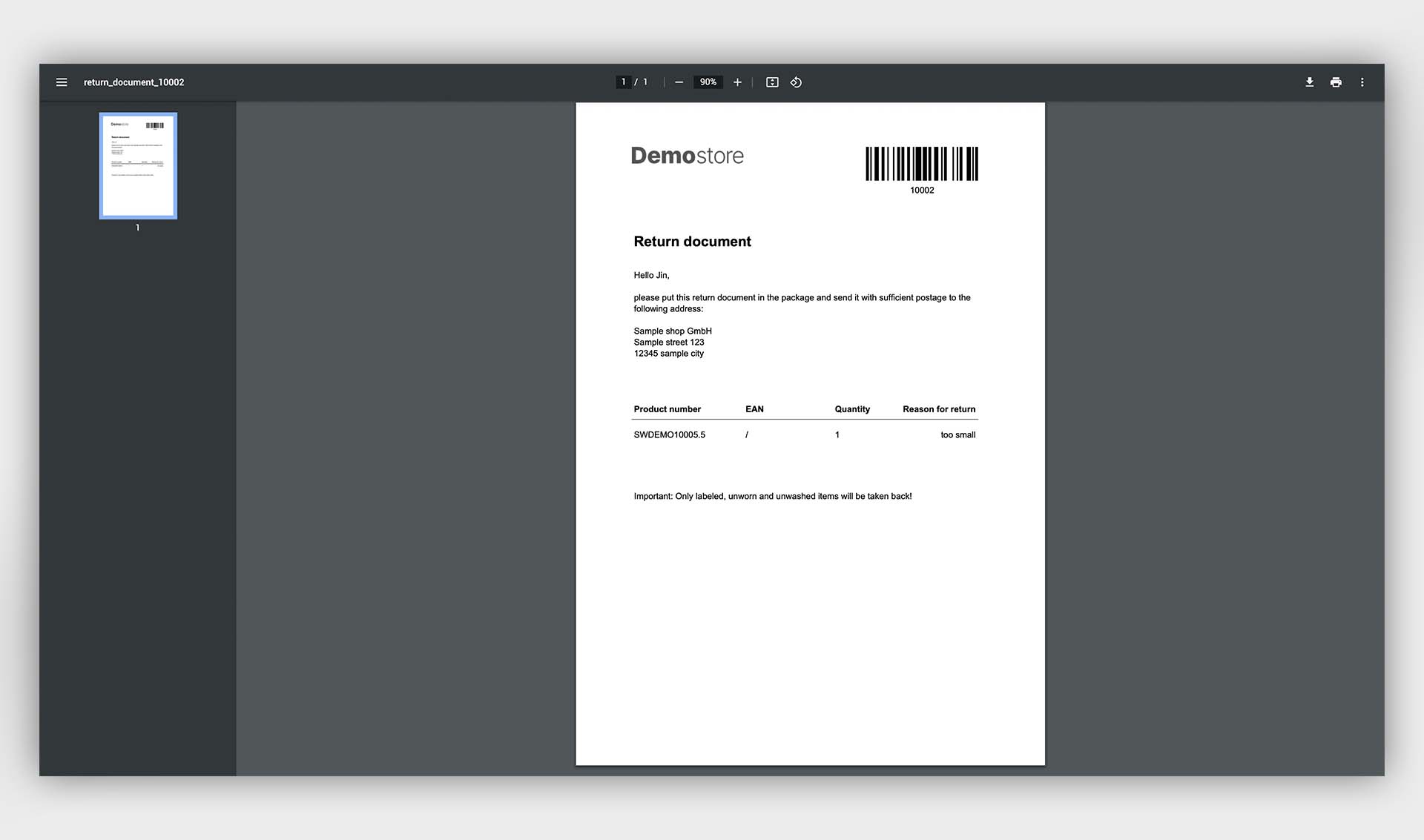Viewport: 1424px width, 840px height.
Task: Click the 'please put this return document' sentence
Action: coord(802,303)
